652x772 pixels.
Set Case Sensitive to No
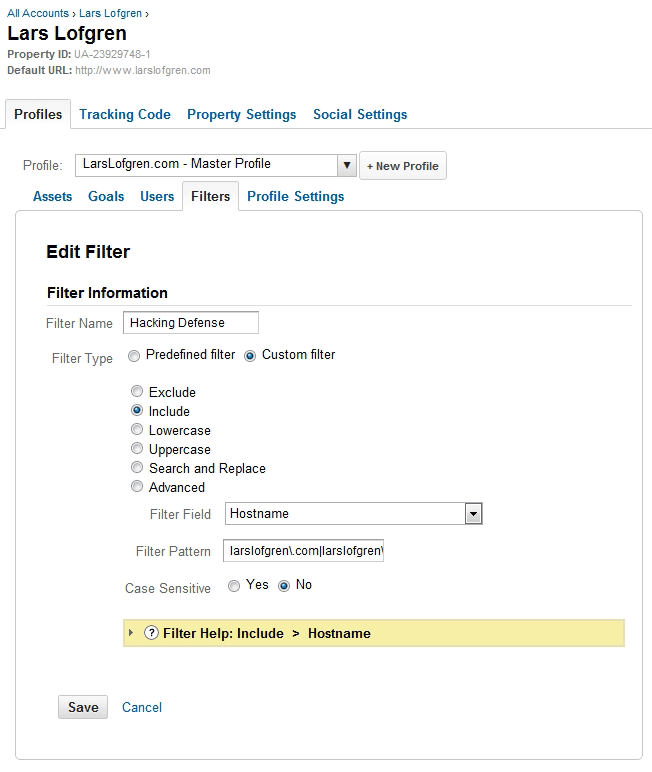point(284,585)
